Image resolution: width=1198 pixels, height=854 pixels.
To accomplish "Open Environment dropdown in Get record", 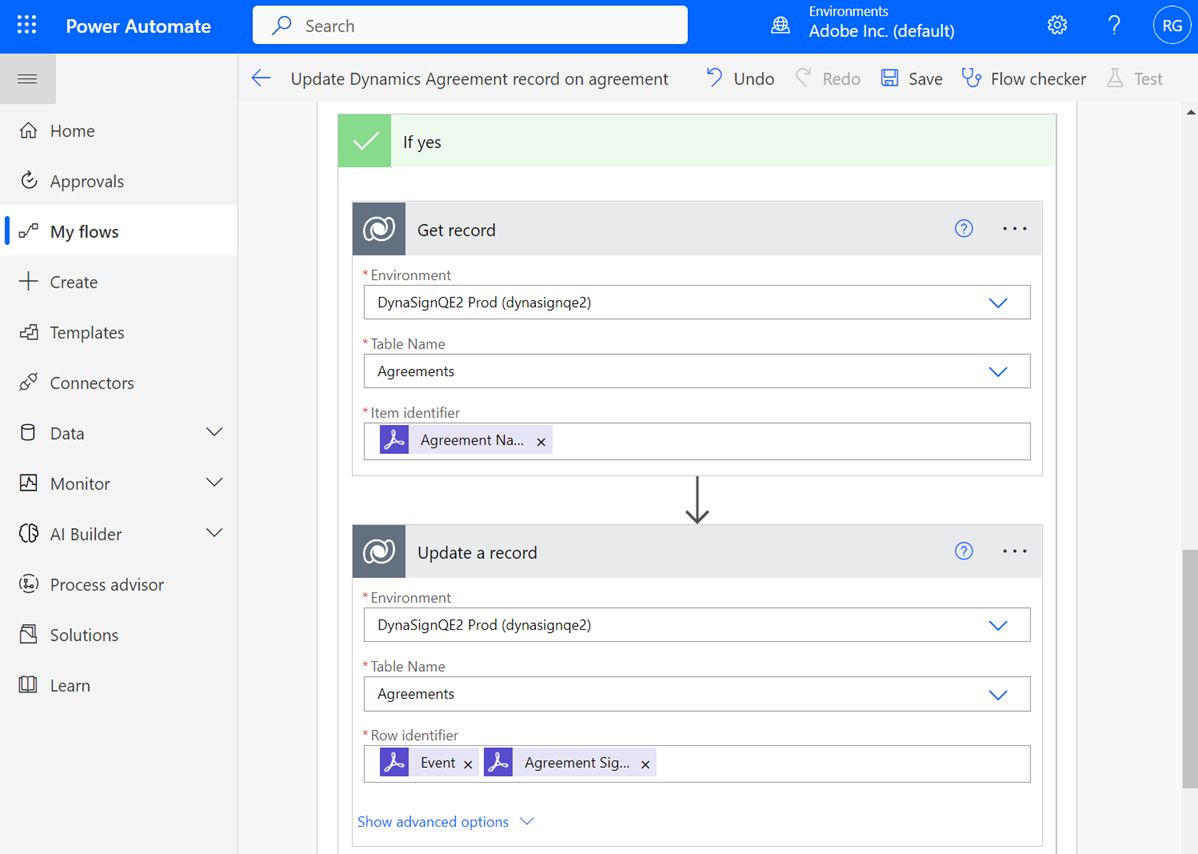I will pyautogui.click(x=697, y=302).
